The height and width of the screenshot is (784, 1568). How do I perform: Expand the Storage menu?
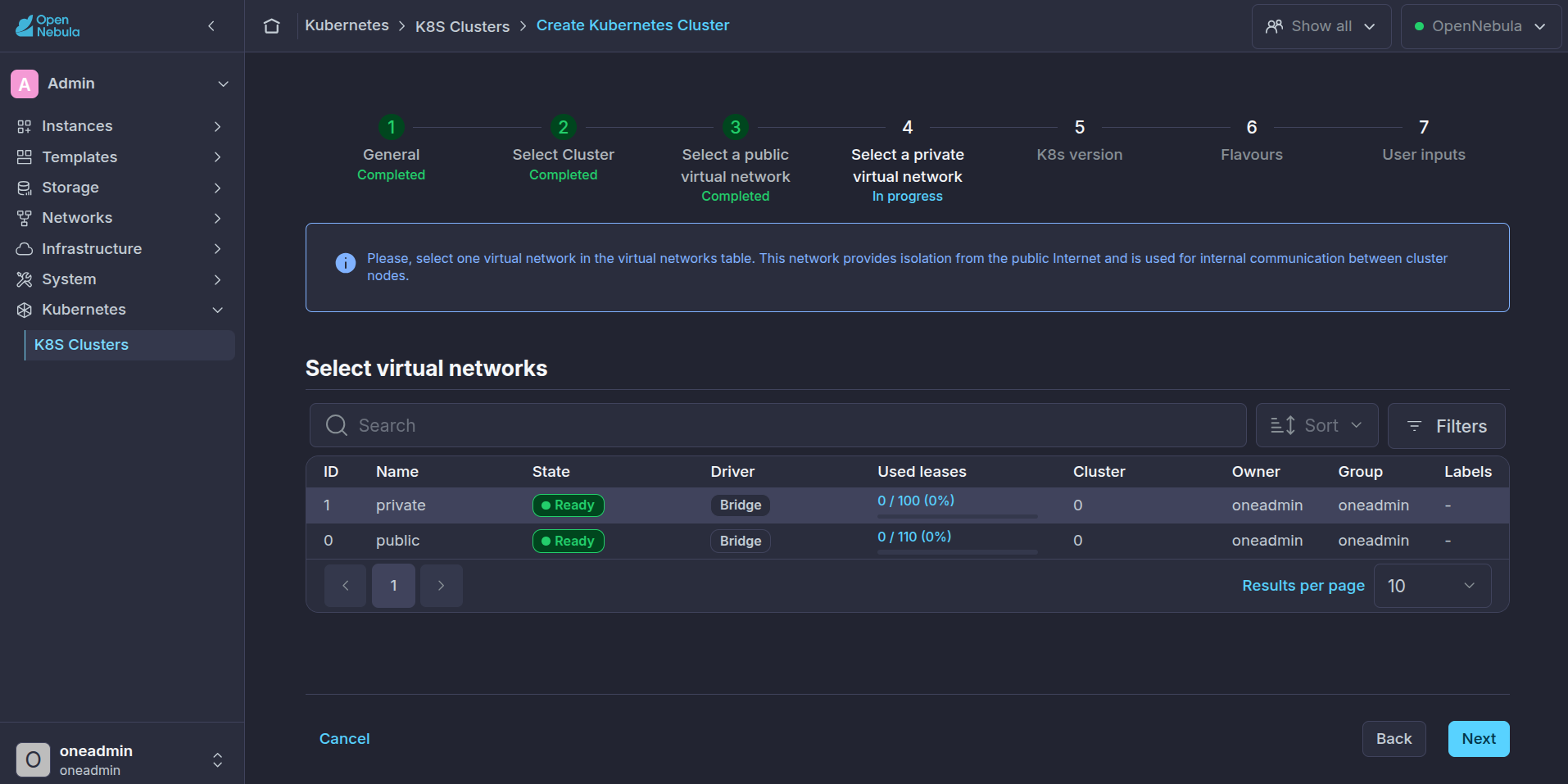click(217, 188)
